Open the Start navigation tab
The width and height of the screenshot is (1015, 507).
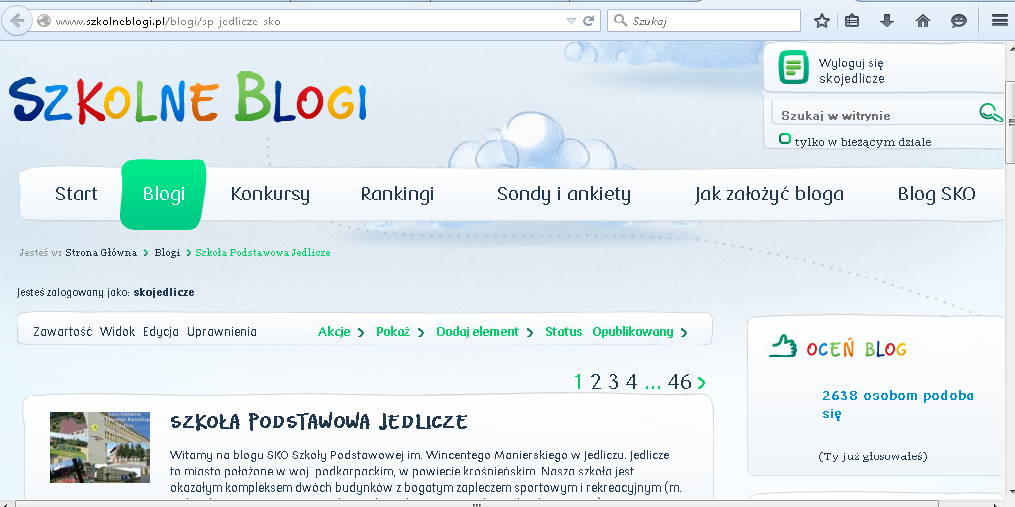(76, 194)
